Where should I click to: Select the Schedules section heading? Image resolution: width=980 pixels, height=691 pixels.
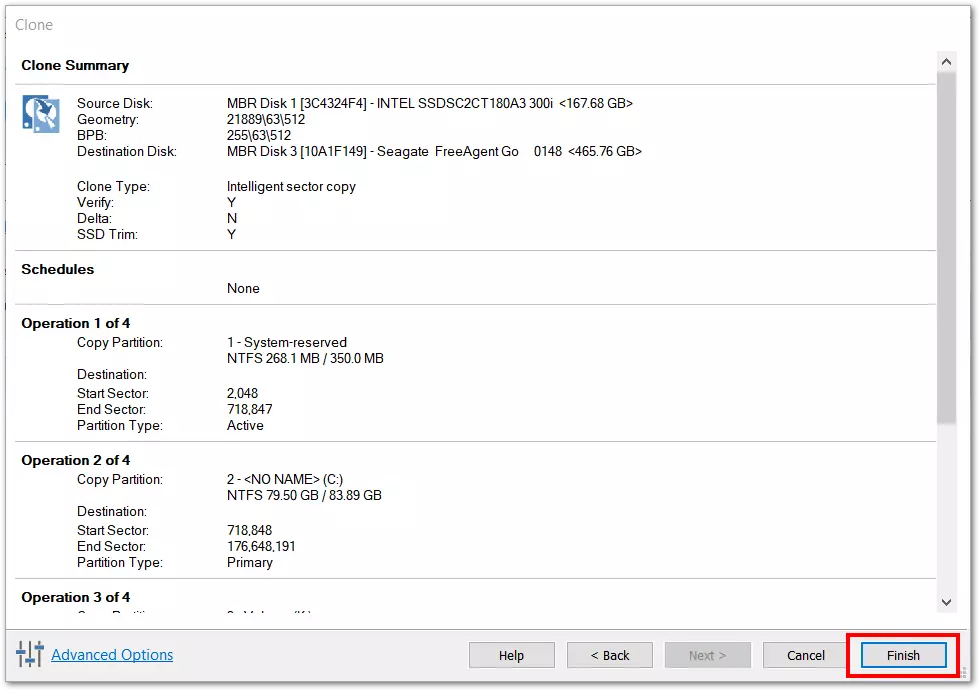58,269
